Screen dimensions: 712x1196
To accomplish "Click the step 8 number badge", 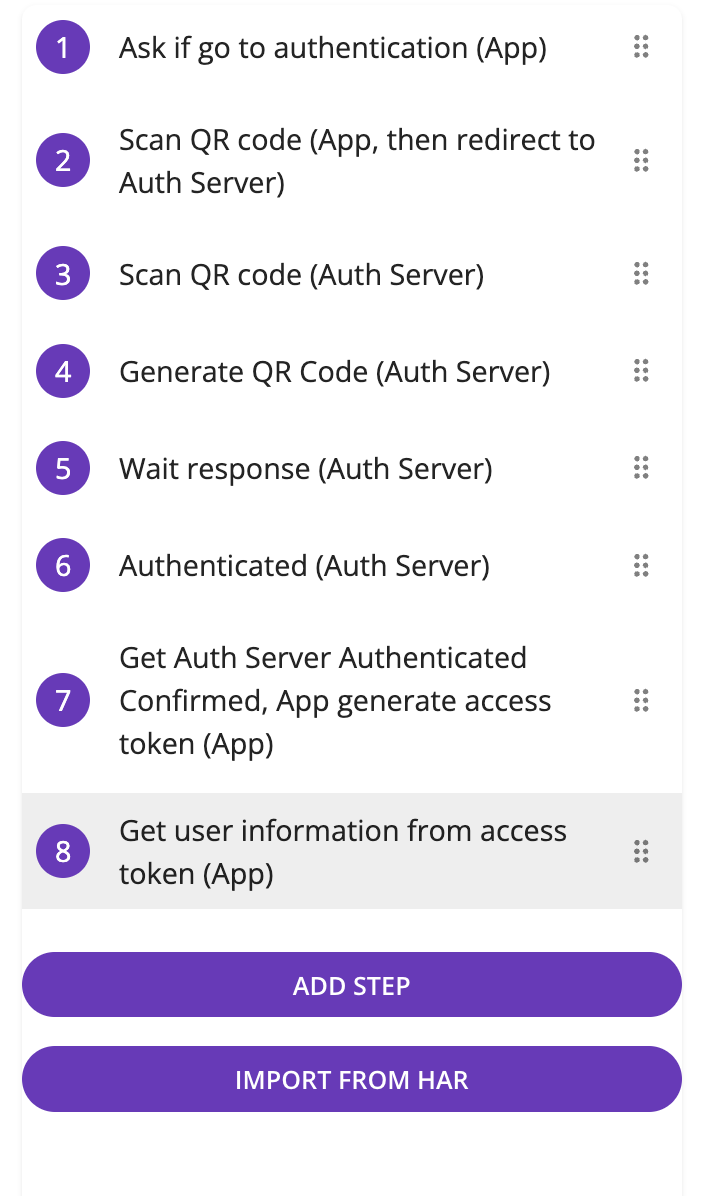I will [x=62, y=851].
